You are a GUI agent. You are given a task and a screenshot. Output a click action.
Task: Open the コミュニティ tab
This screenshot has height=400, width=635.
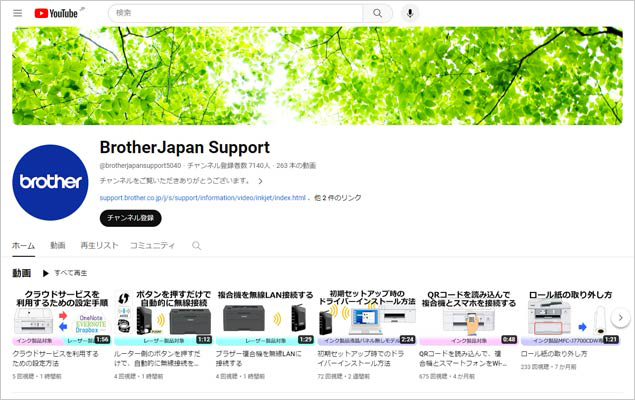tap(152, 245)
